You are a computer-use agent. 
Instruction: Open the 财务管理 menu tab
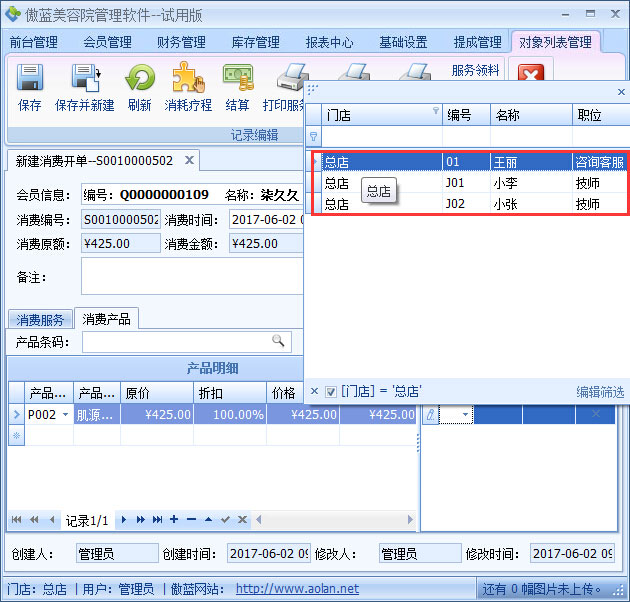point(181,42)
